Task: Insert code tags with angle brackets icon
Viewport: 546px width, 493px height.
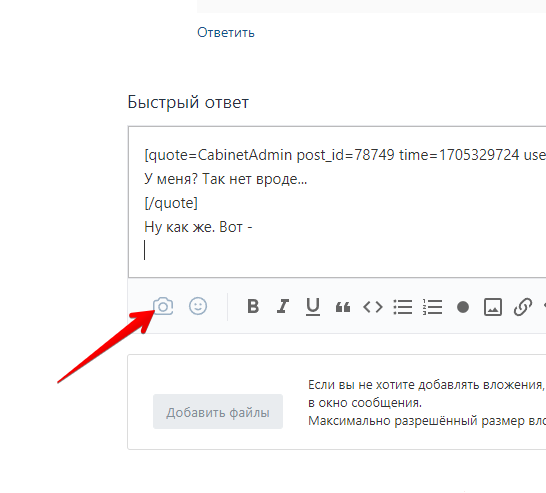Action: [x=373, y=307]
